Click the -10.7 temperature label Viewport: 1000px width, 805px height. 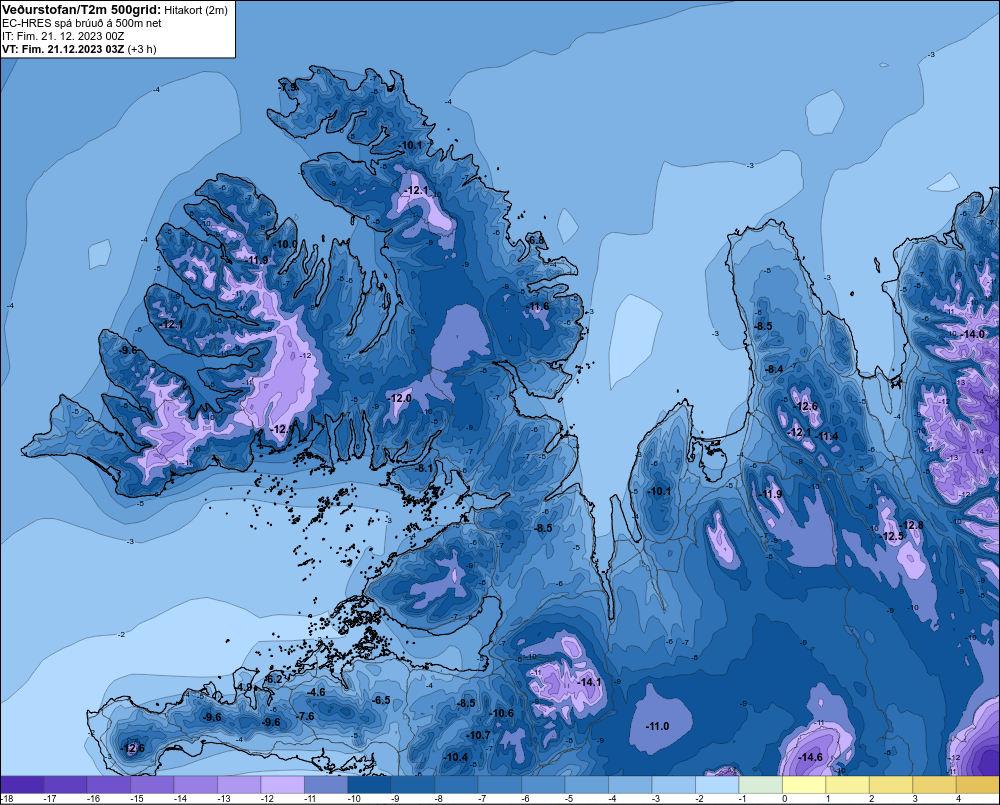tap(478, 735)
